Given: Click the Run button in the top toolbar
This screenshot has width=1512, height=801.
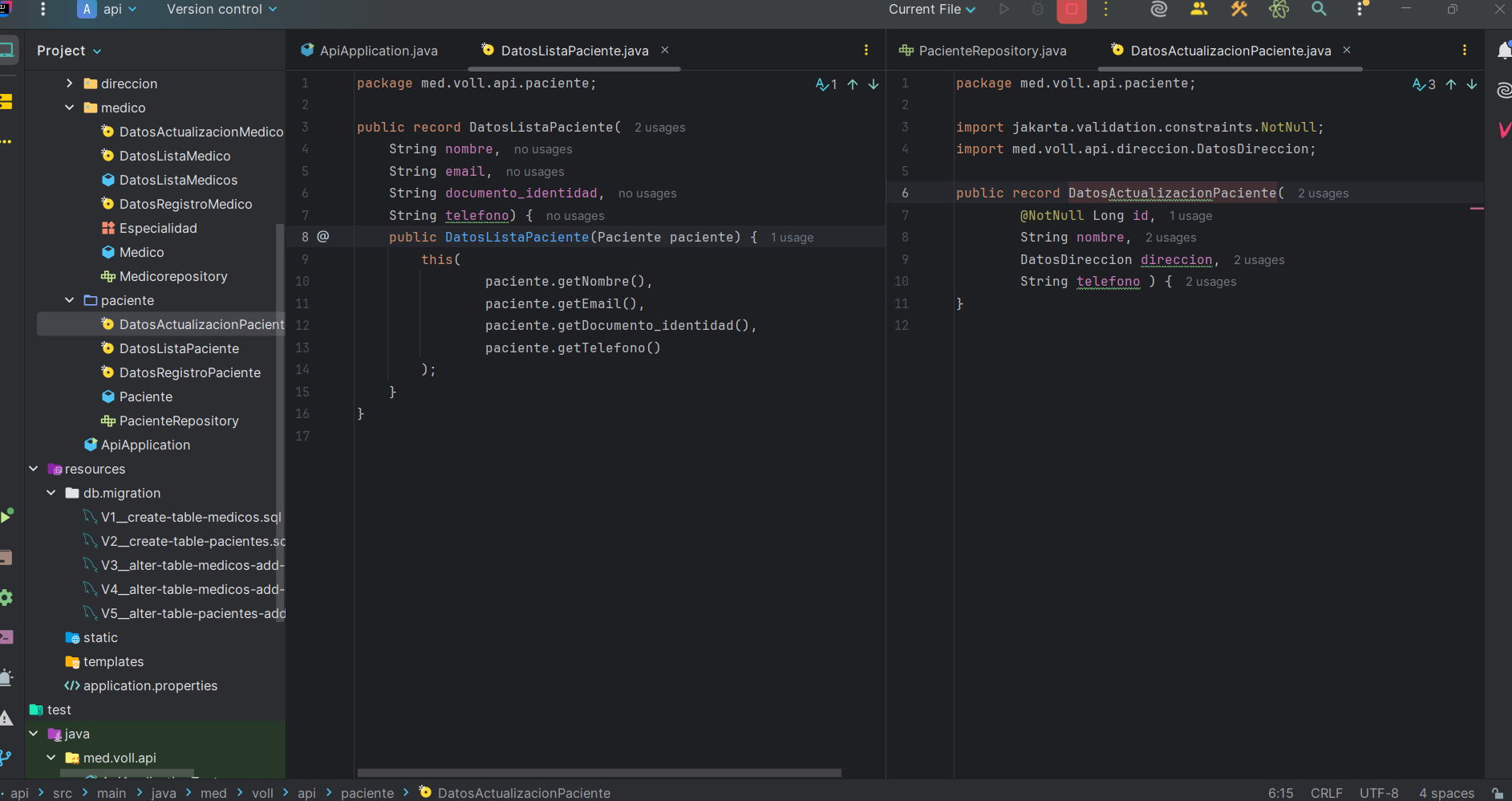Looking at the screenshot, I should pos(1003,9).
